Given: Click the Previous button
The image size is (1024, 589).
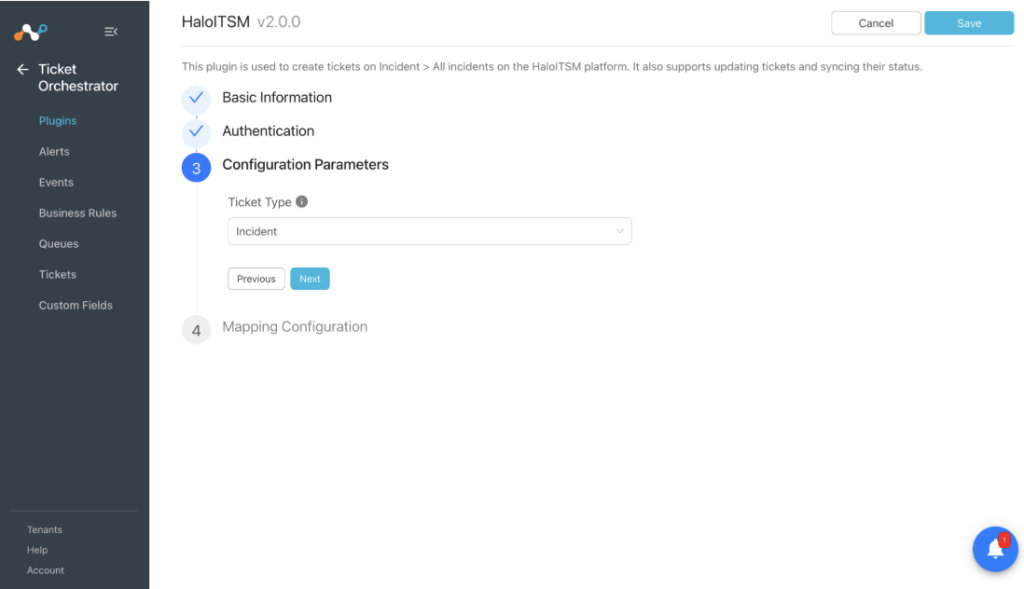Looking at the screenshot, I should tap(256, 279).
